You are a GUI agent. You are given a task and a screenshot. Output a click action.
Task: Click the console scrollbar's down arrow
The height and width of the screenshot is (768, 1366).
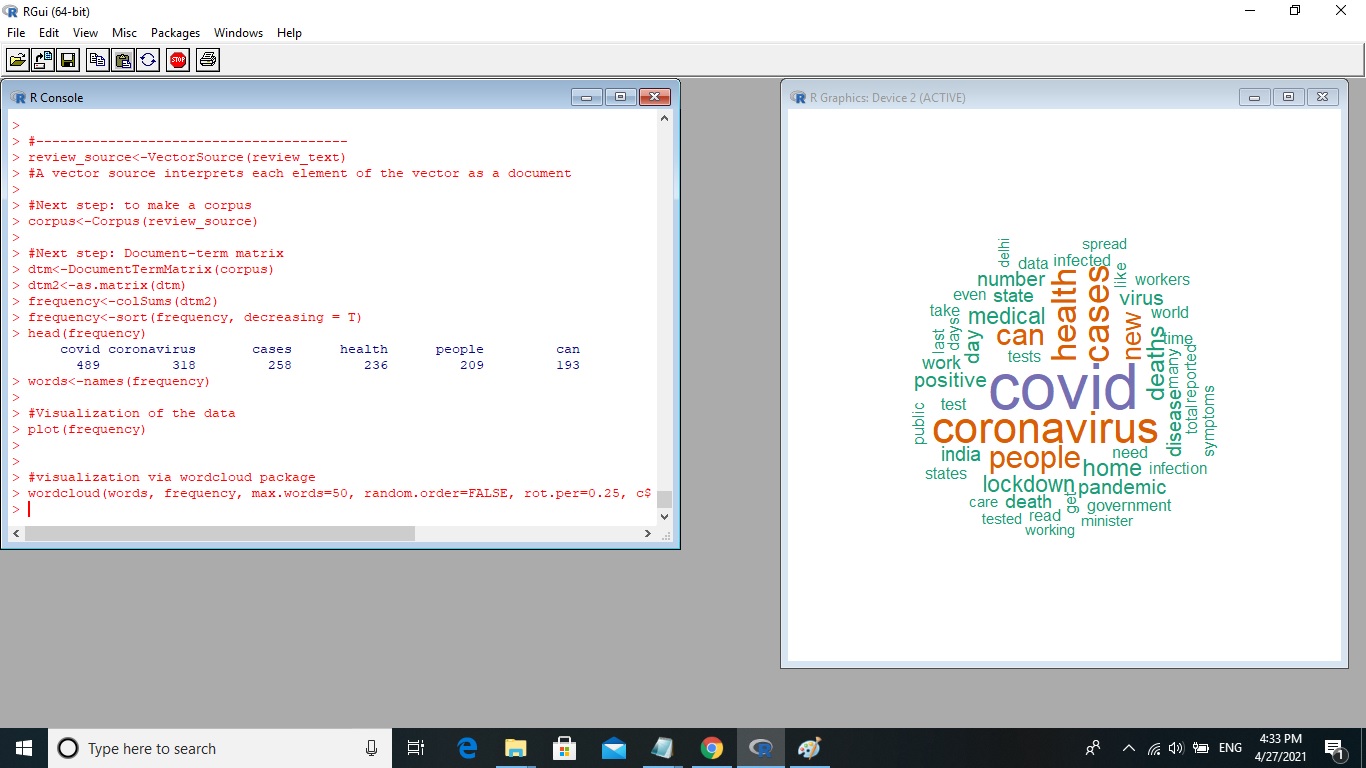point(664,516)
